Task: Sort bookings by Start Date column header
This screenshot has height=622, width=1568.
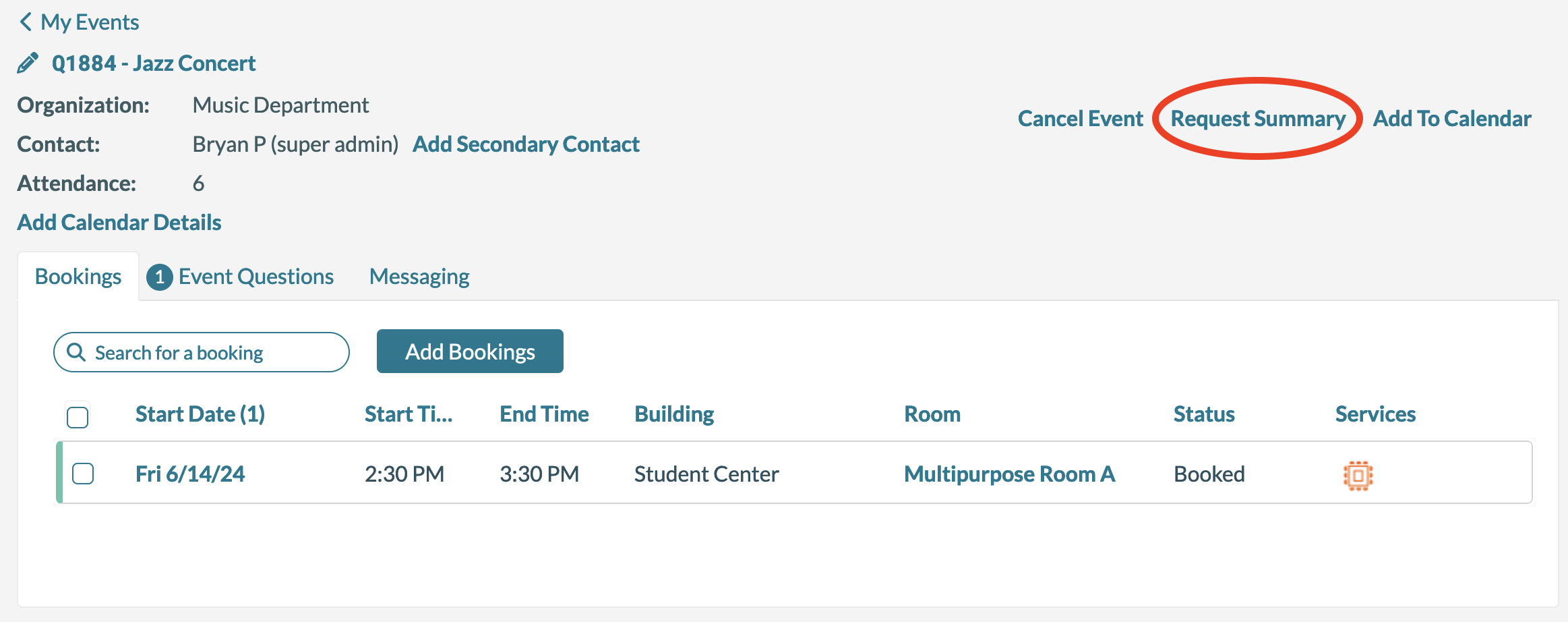Action: (x=200, y=414)
